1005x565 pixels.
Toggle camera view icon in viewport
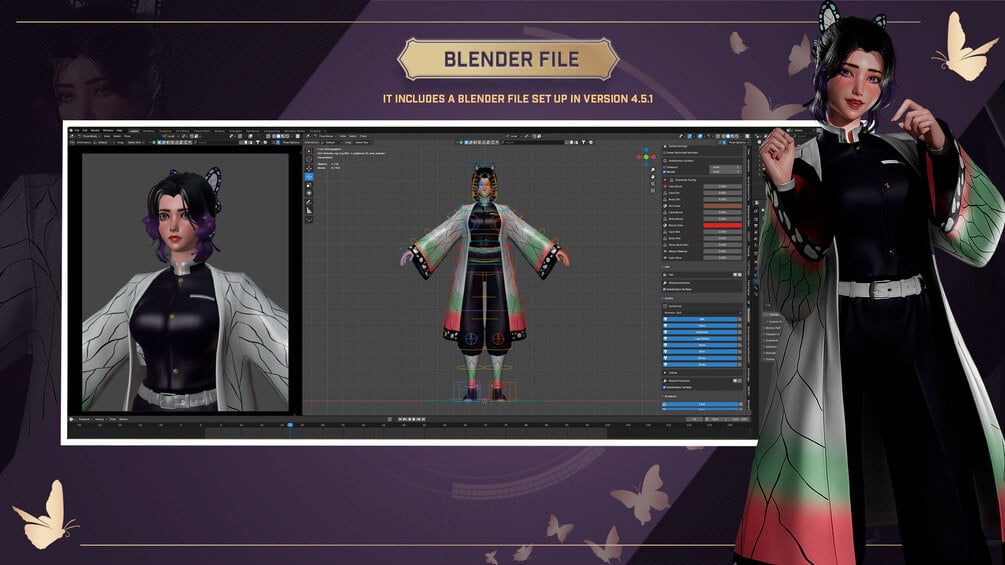tap(652, 184)
